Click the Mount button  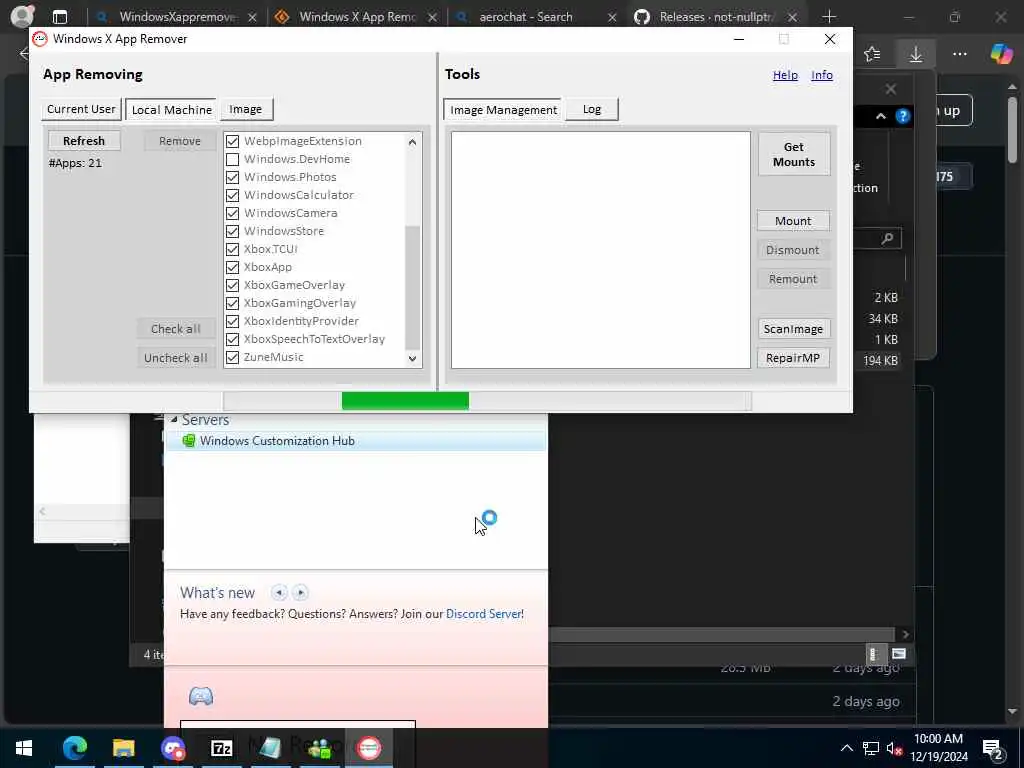coord(793,221)
